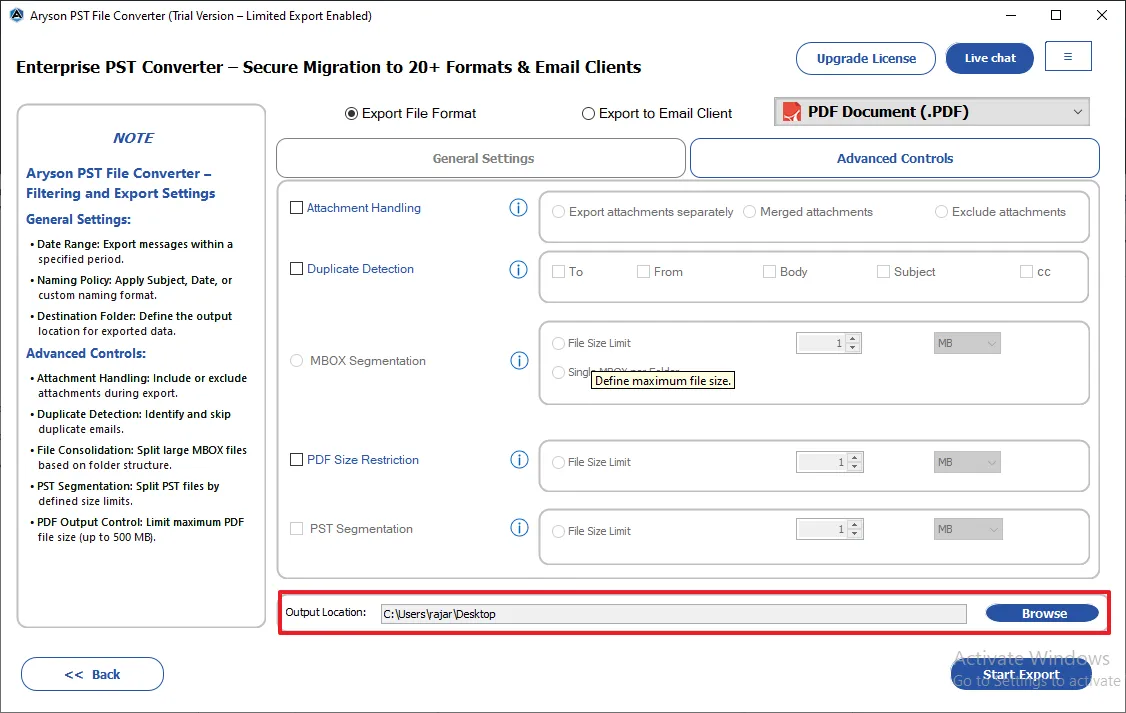This screenshot has height=713, width=1126.
Task: Click the Start Export button
Action: click(1020, 674)
